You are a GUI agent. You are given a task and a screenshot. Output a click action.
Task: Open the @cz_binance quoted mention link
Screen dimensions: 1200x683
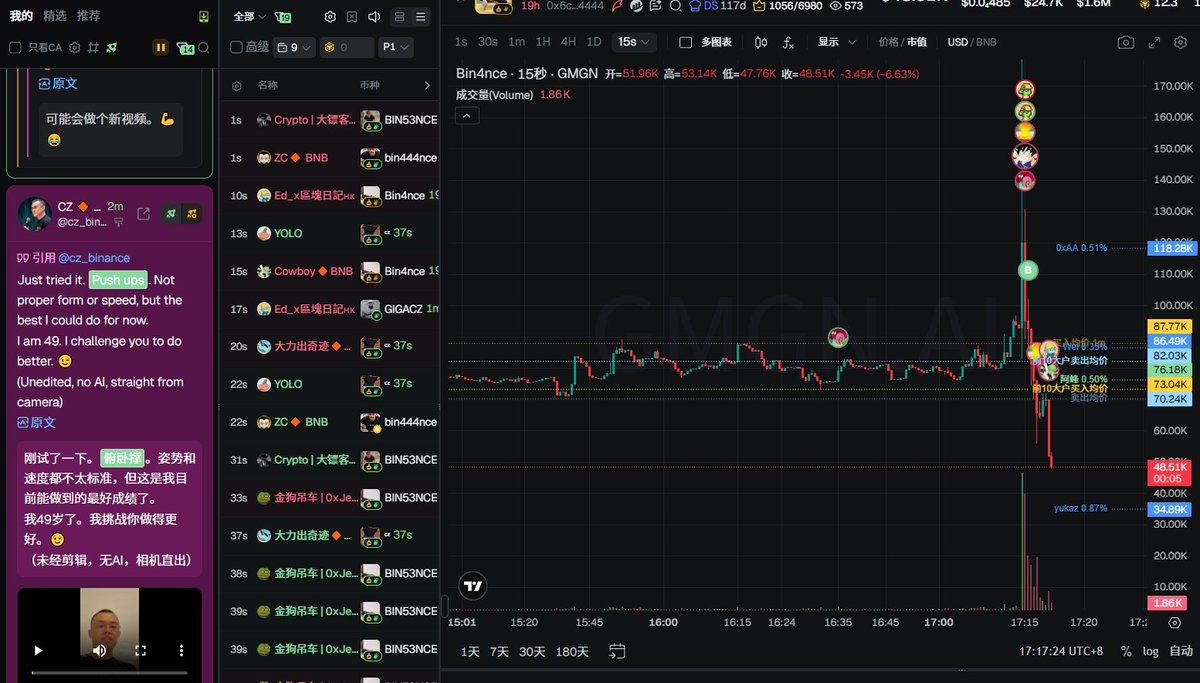[x=93, y=257]
